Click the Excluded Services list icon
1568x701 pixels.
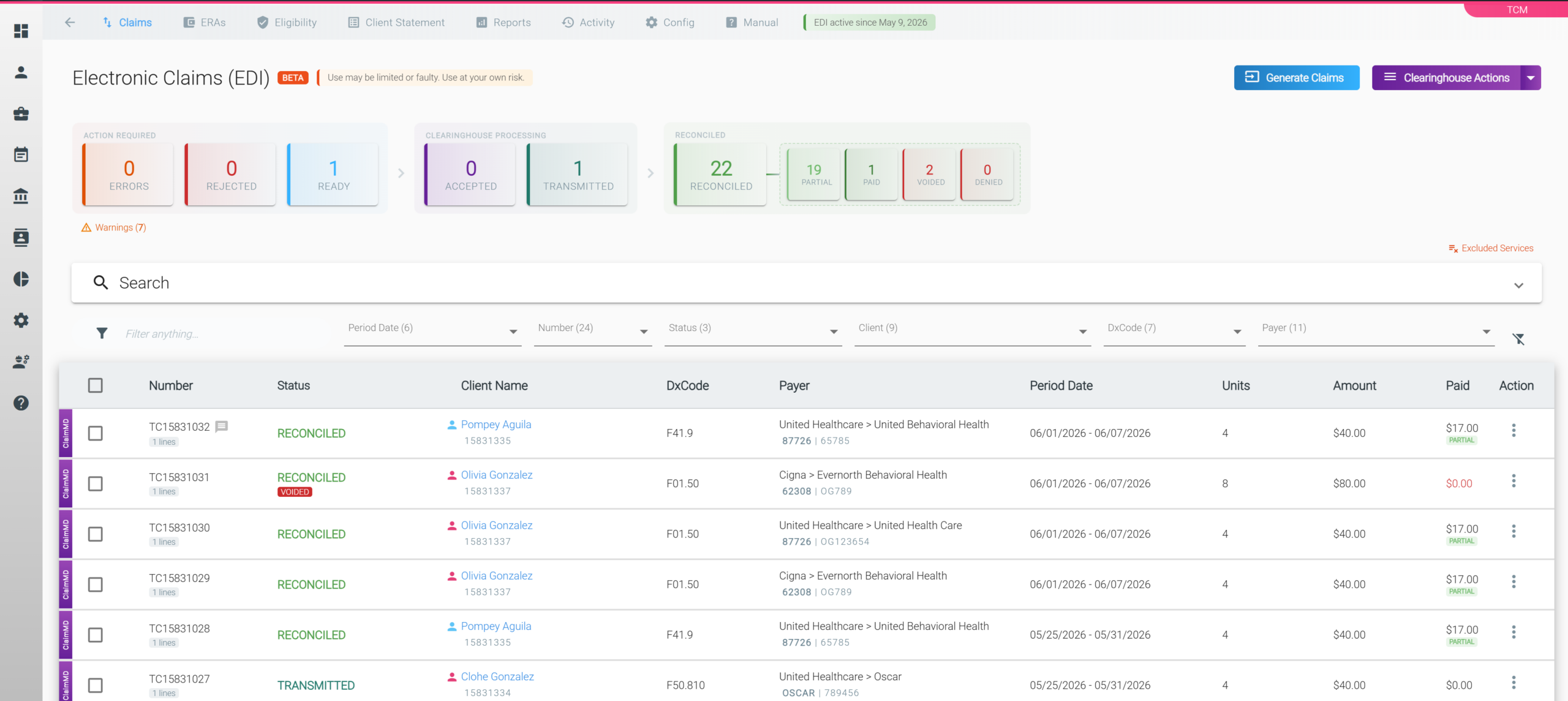pyautogui.click(x=1453, y=248)
